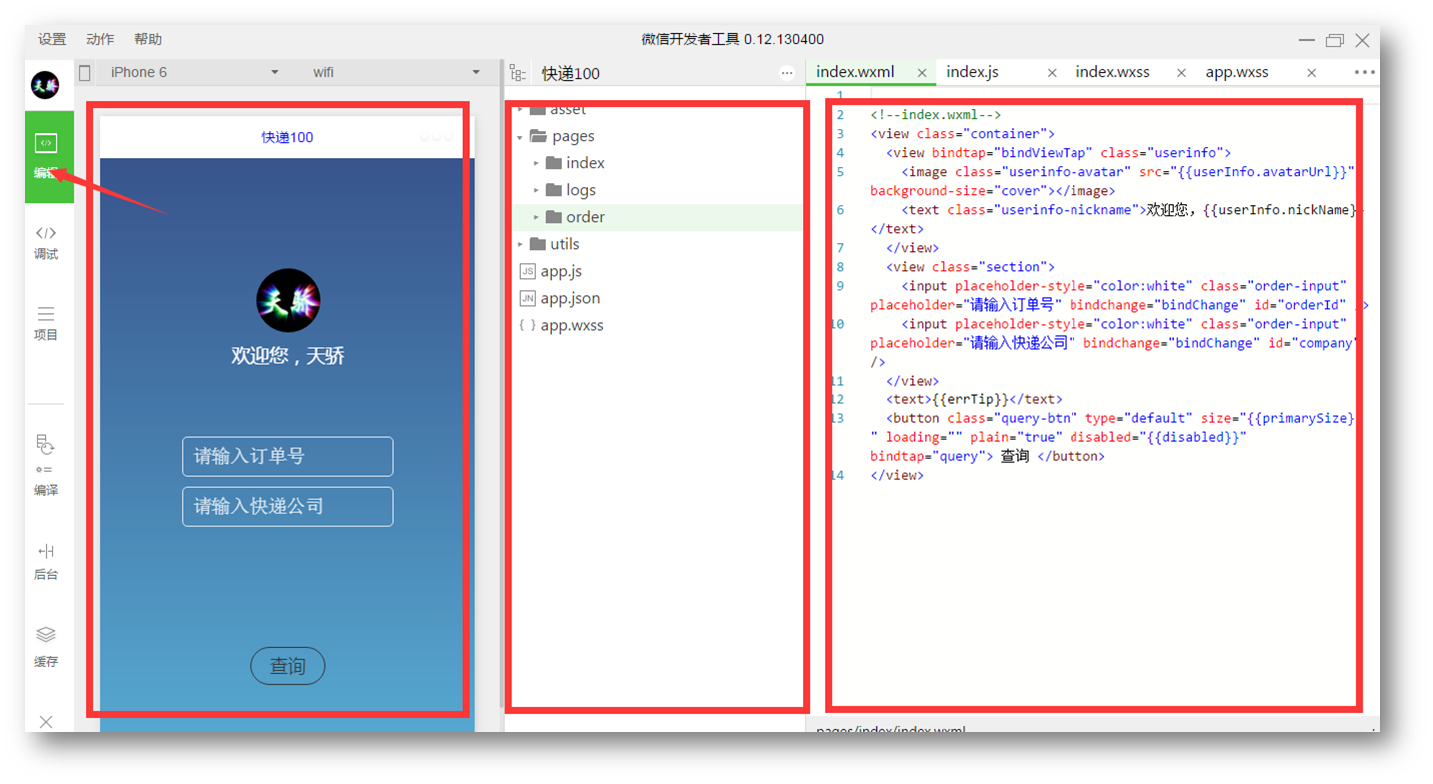Open the project tree more options (...)
Viewport: 1433px width, 784px height.
point(787,73)
